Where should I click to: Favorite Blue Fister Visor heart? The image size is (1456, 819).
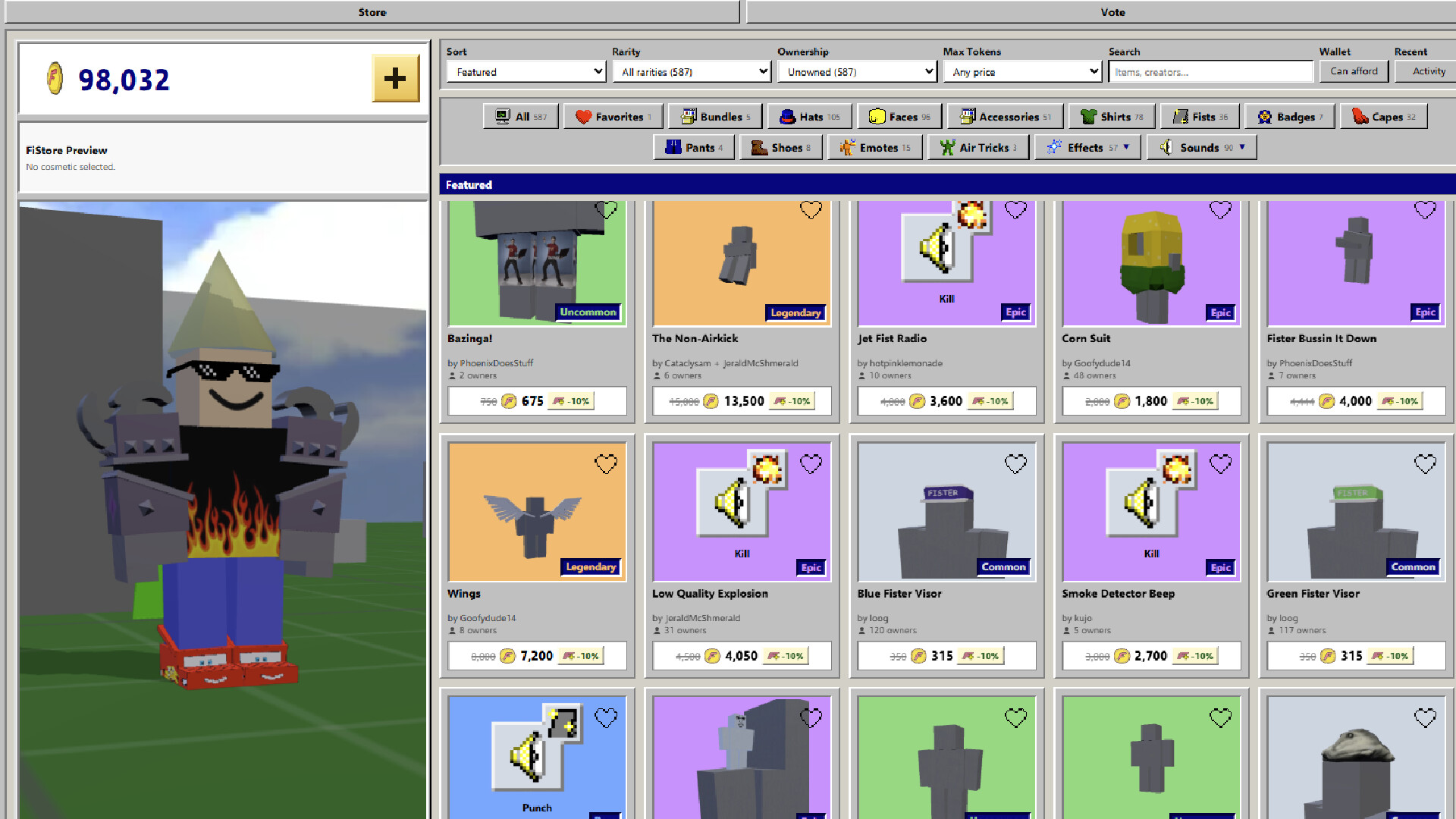point(1015,463)
